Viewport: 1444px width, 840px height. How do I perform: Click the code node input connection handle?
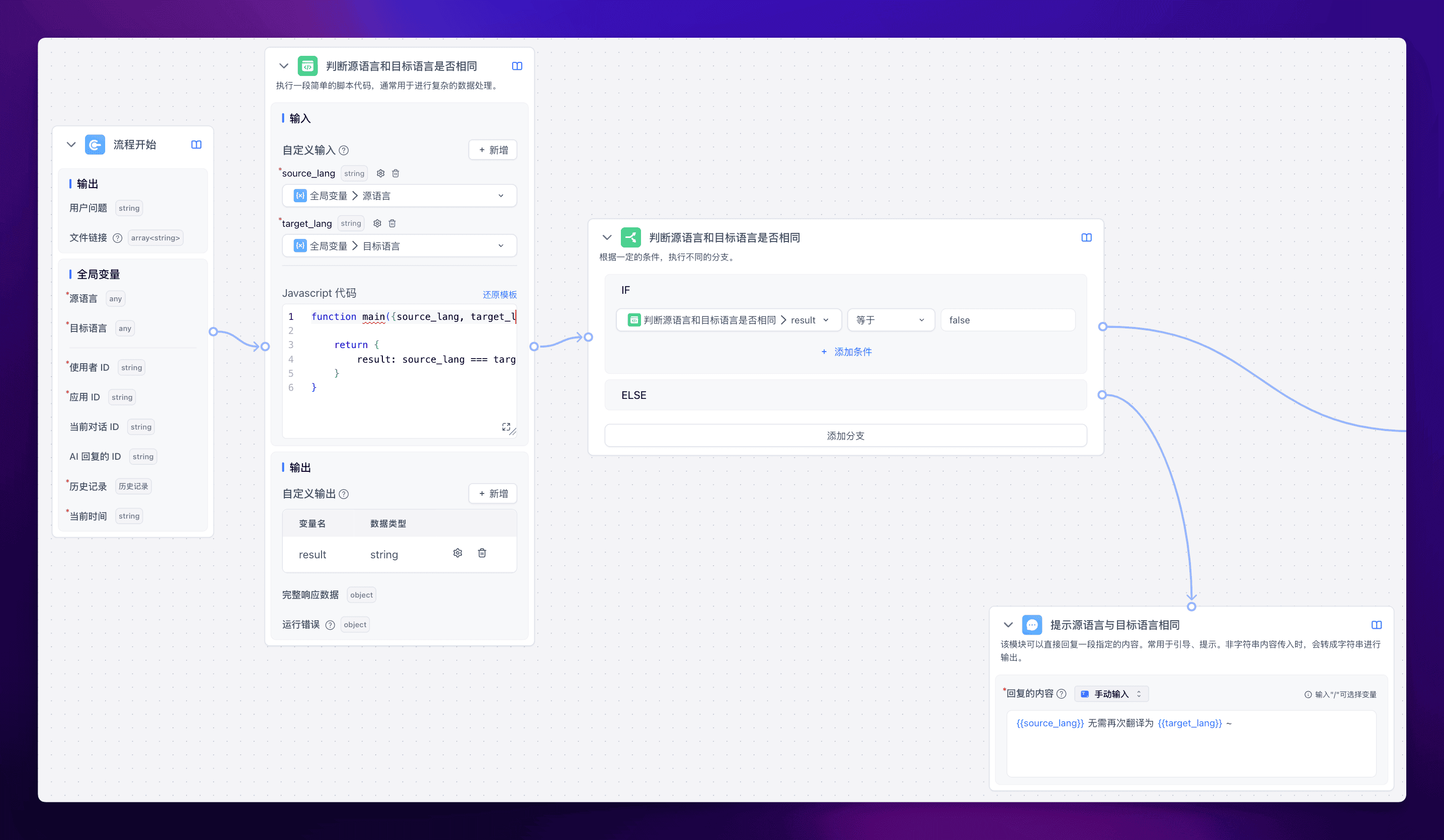coord(265,346)
